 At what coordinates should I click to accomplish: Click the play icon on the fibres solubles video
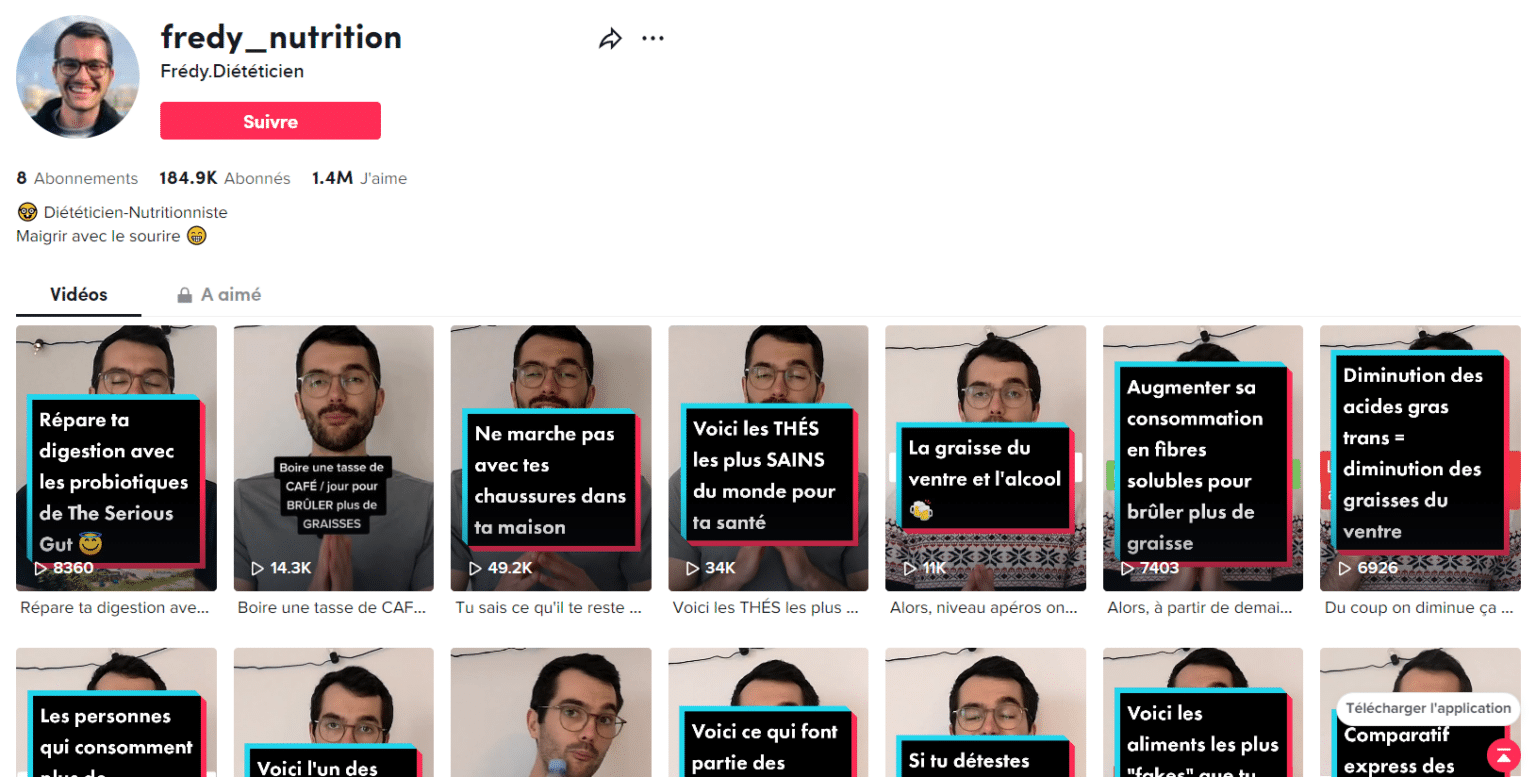click(x=1128, y=567)
